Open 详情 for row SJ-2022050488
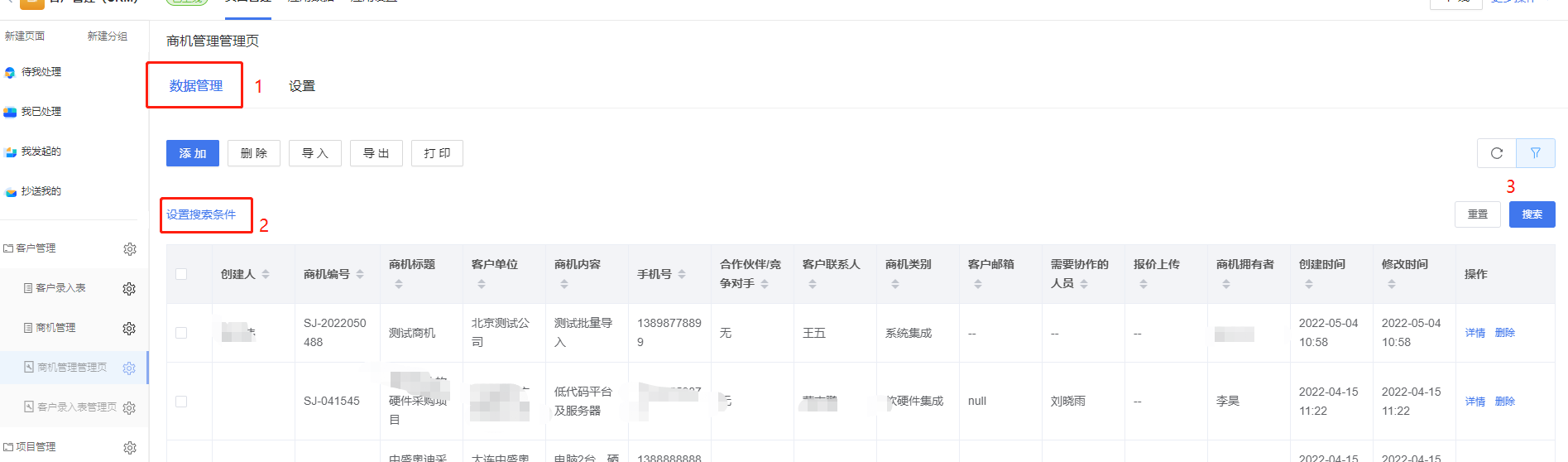Viewport: 1568px width, 462px height. tap(1475, 333)
